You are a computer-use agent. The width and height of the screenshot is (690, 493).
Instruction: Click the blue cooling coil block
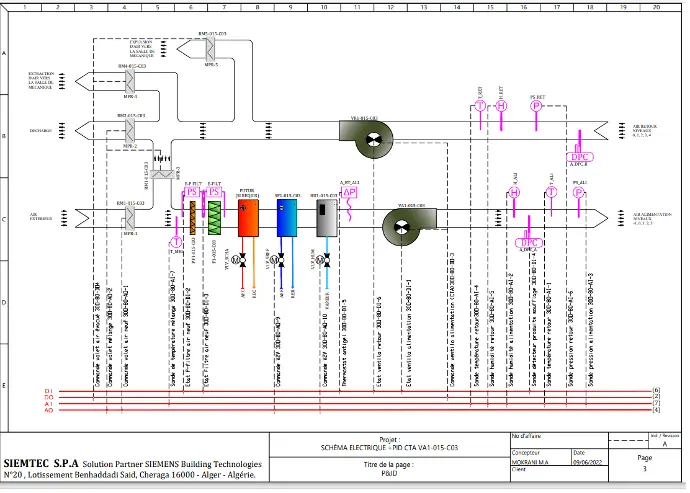tap(287, 217)
